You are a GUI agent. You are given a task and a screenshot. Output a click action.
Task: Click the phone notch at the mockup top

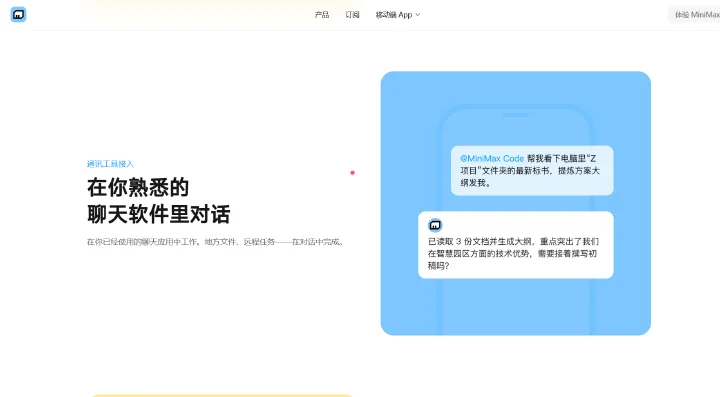pos(516,115)
